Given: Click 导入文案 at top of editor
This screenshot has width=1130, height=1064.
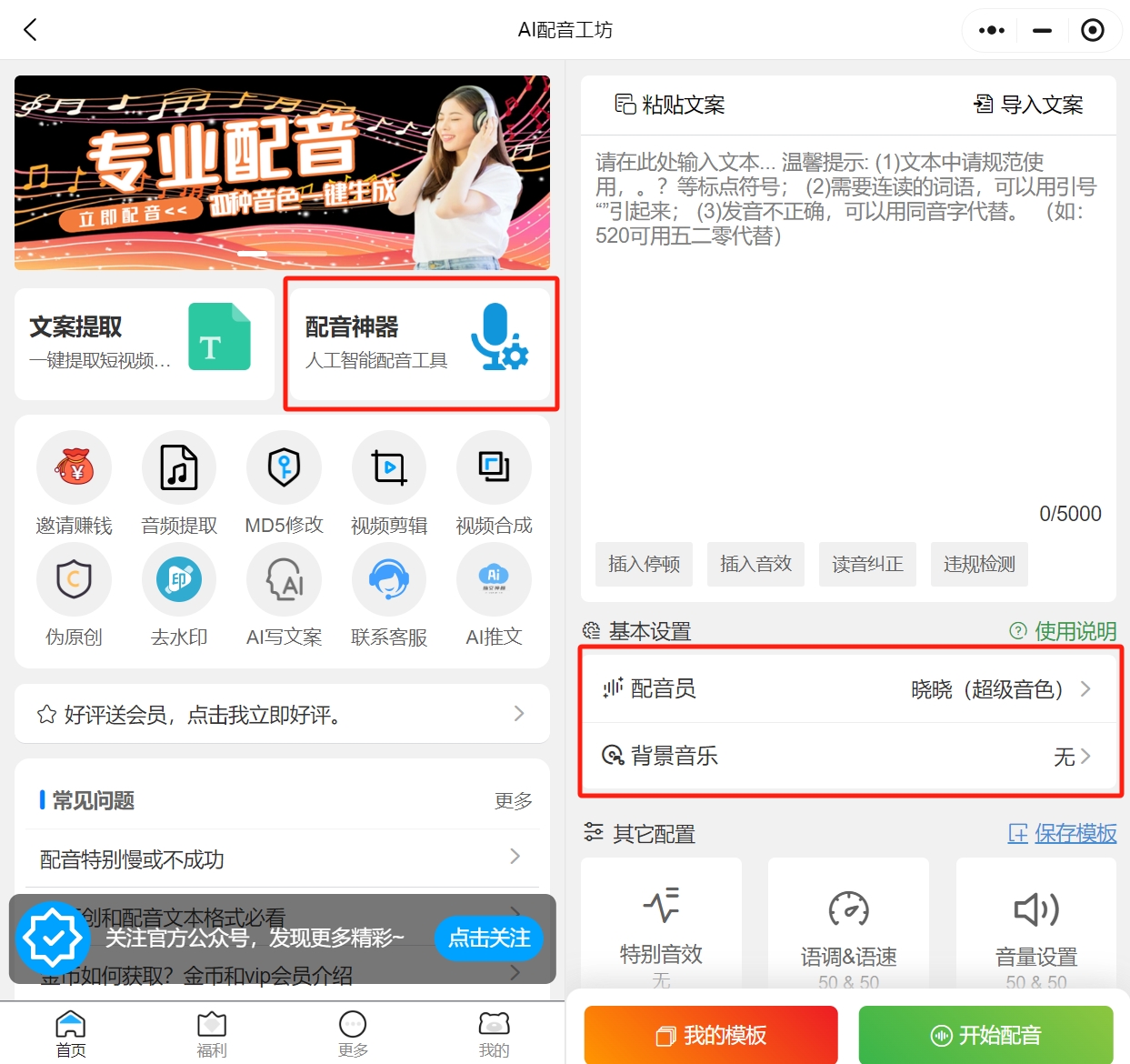Looking at the screenshot, I should point(1028,105).
